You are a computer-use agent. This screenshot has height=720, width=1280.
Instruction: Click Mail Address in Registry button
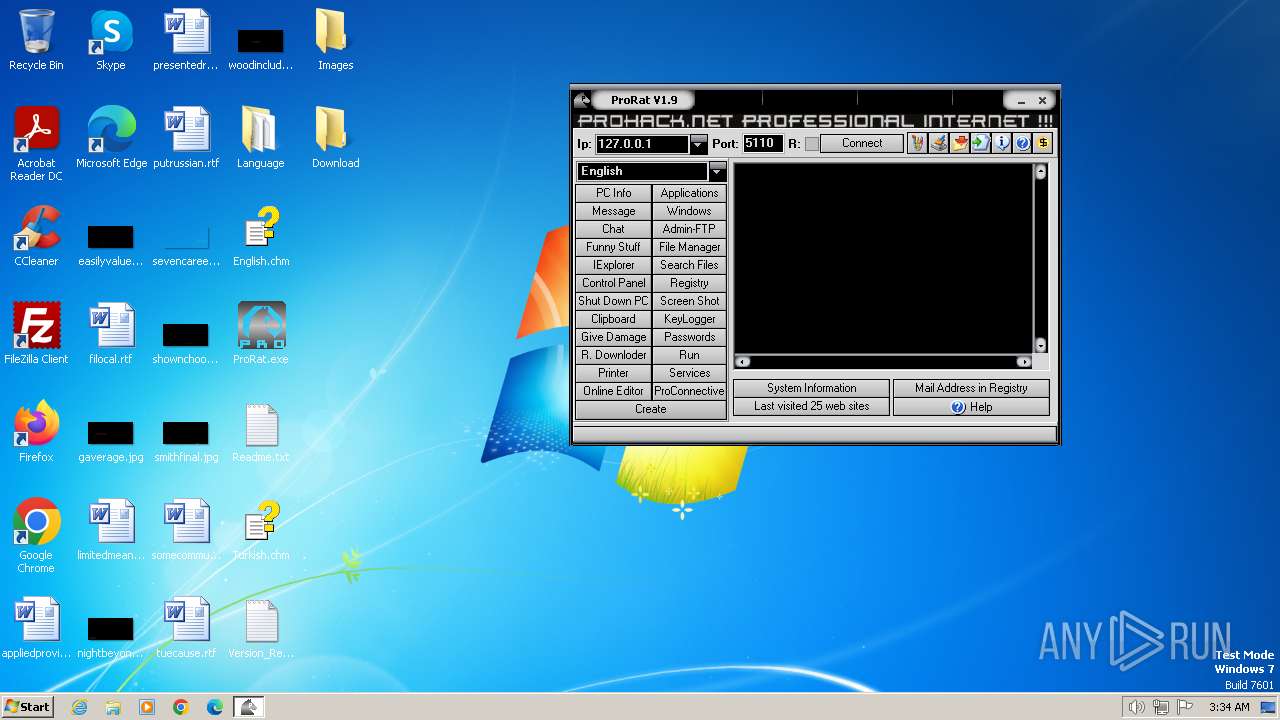pos(971,388)
